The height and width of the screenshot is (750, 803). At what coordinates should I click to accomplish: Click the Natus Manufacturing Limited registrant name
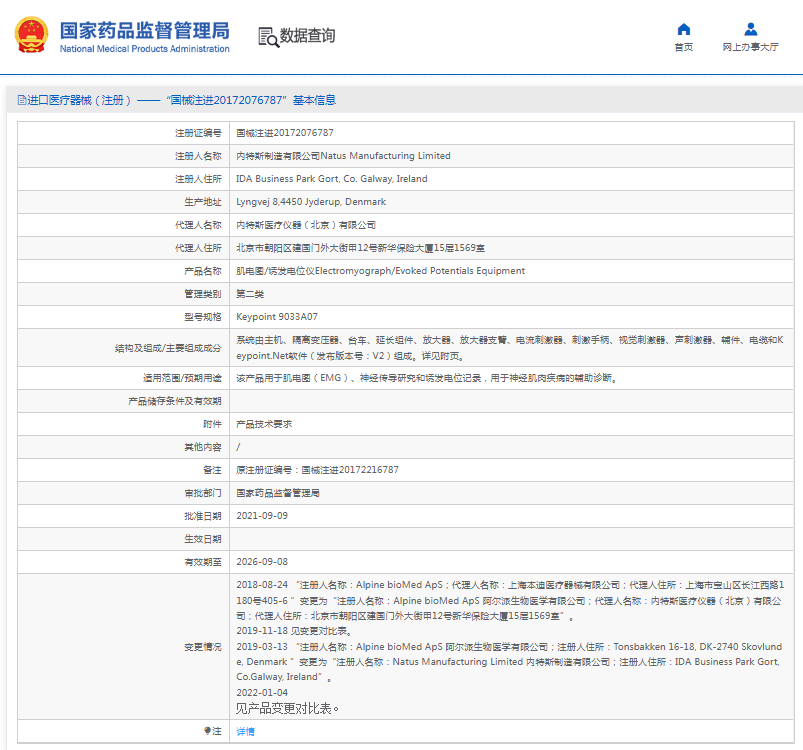tap(343, 156)
